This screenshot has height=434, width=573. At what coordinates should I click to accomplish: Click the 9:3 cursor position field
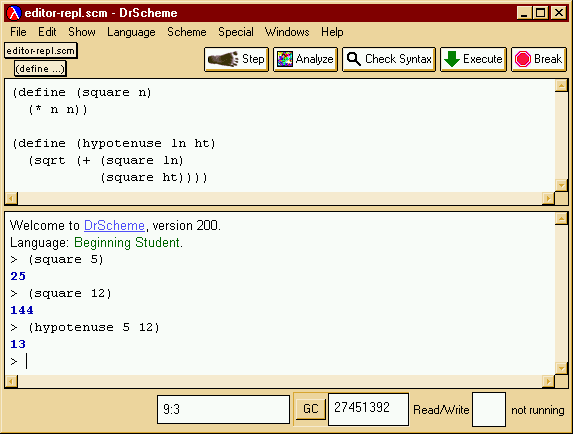click(223, 410)
